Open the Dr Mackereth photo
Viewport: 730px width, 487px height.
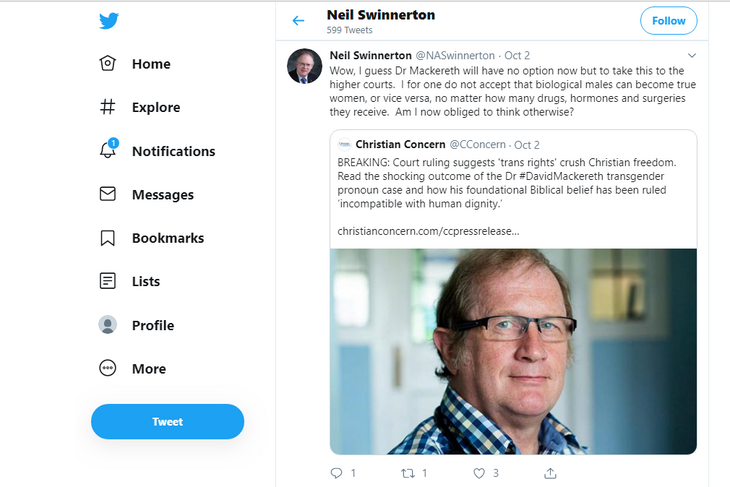[513, 350]
